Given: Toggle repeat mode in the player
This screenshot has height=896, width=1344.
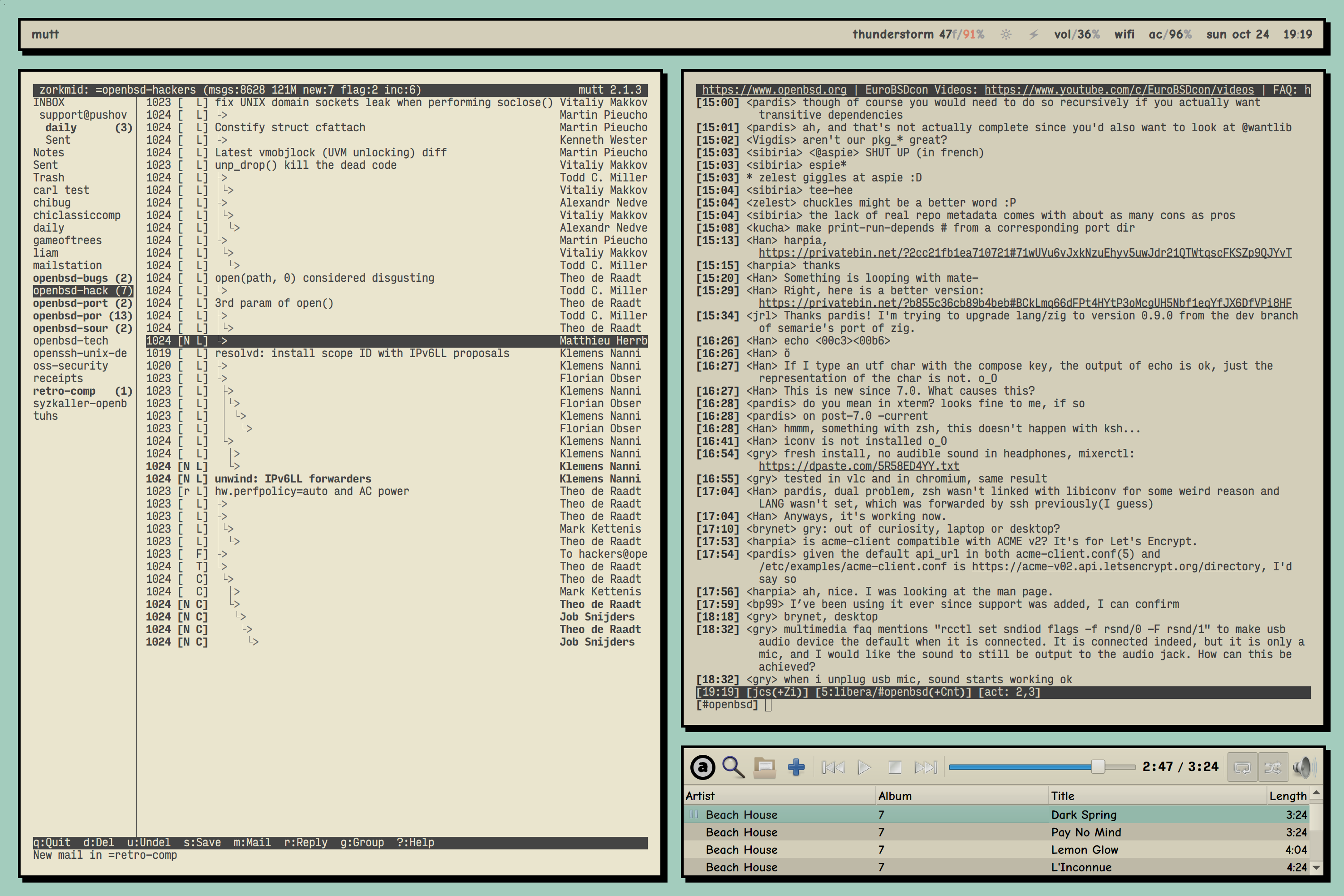Looking at the screenshot, I should click(1242, 767).
